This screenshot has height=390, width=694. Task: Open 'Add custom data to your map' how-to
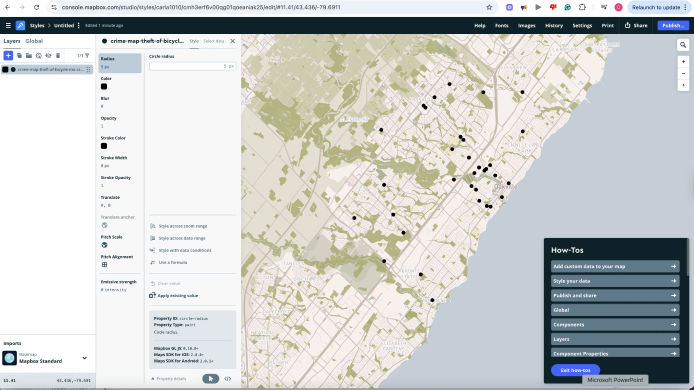(x=615, y=266)
